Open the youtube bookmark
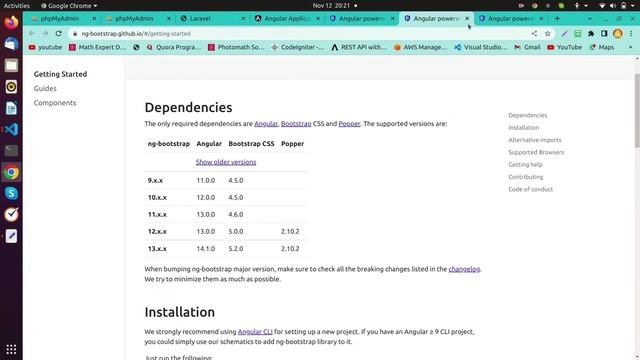640x360 pixels. point(45,47)
